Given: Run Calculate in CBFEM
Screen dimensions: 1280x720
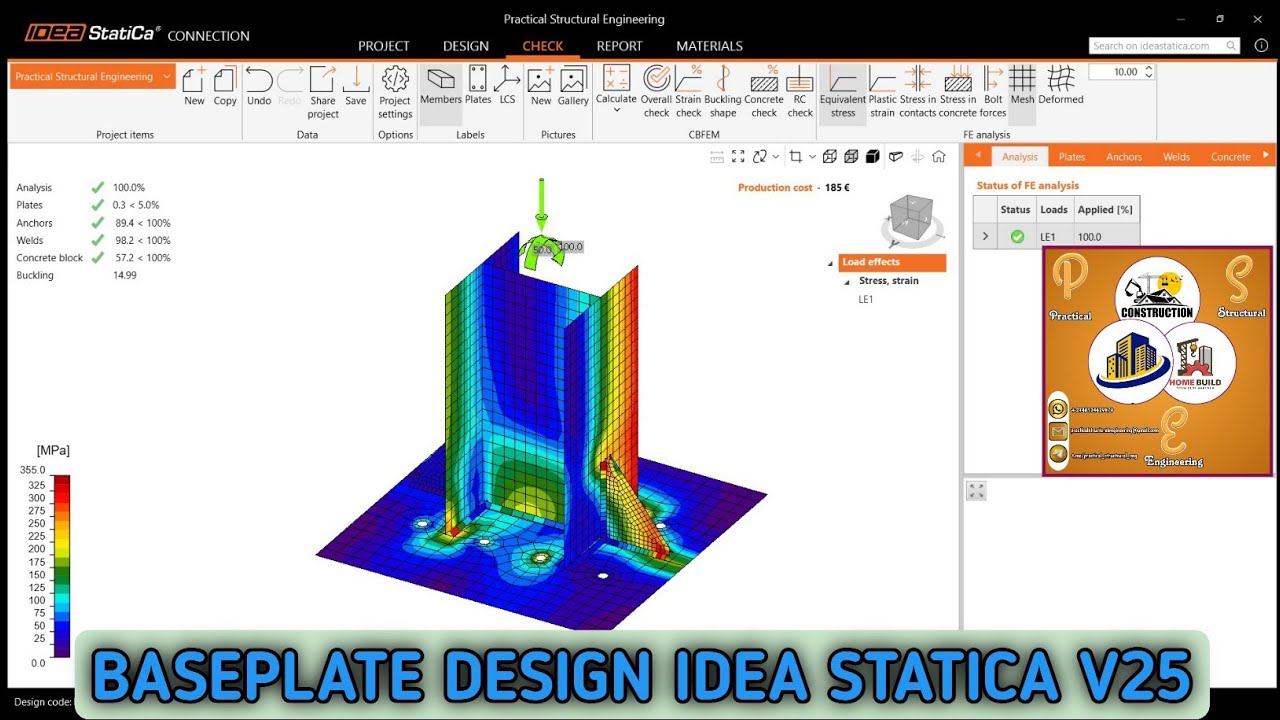Looking at the screenshot, I should [x=616, y=84].
